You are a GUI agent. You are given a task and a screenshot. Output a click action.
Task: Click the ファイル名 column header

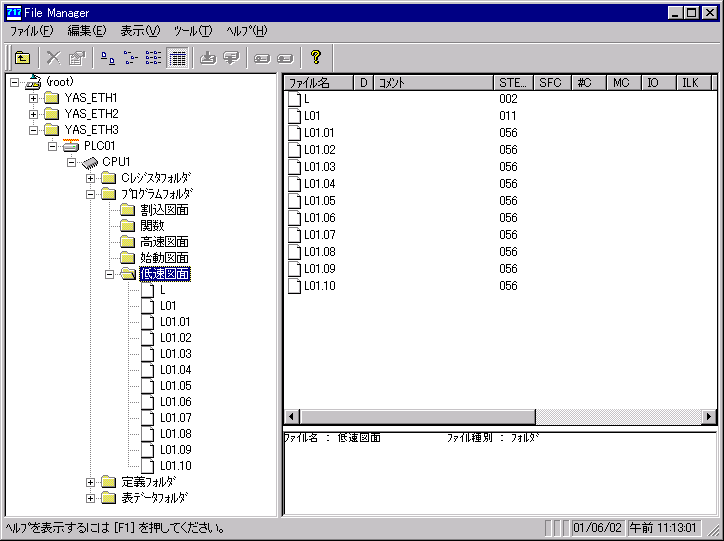point(320,83)
